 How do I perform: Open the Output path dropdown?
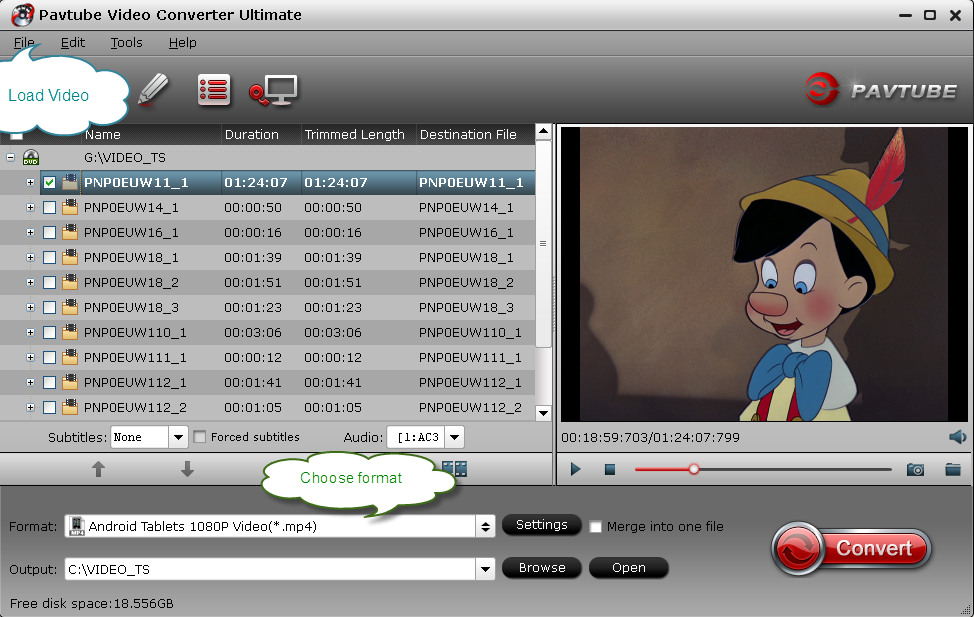point(485,569)
